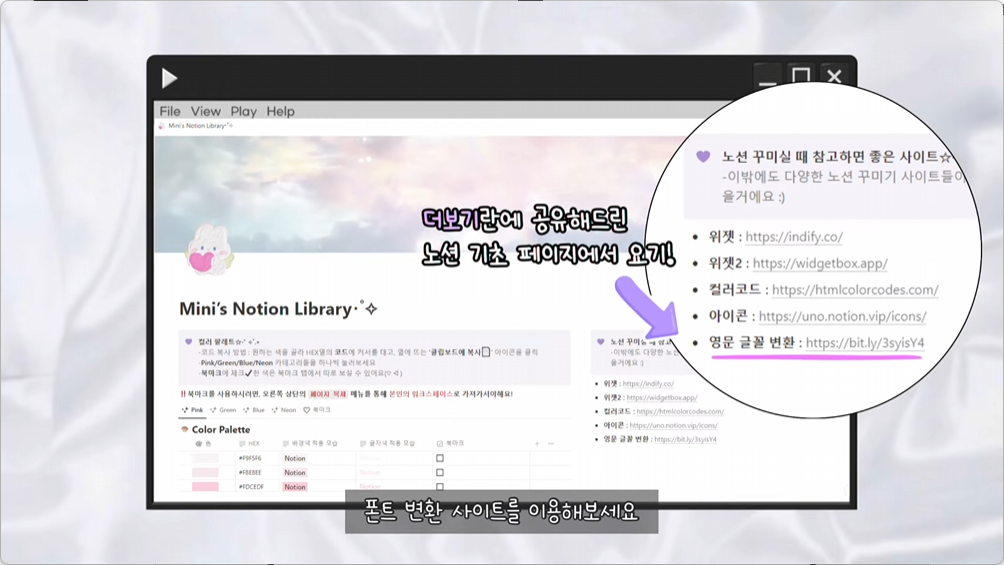The height and width of the screenshot is (565, 1004).
Task: Click the purple heart in the 컬러 팔레트 callout
Action: tap(188, 341)
